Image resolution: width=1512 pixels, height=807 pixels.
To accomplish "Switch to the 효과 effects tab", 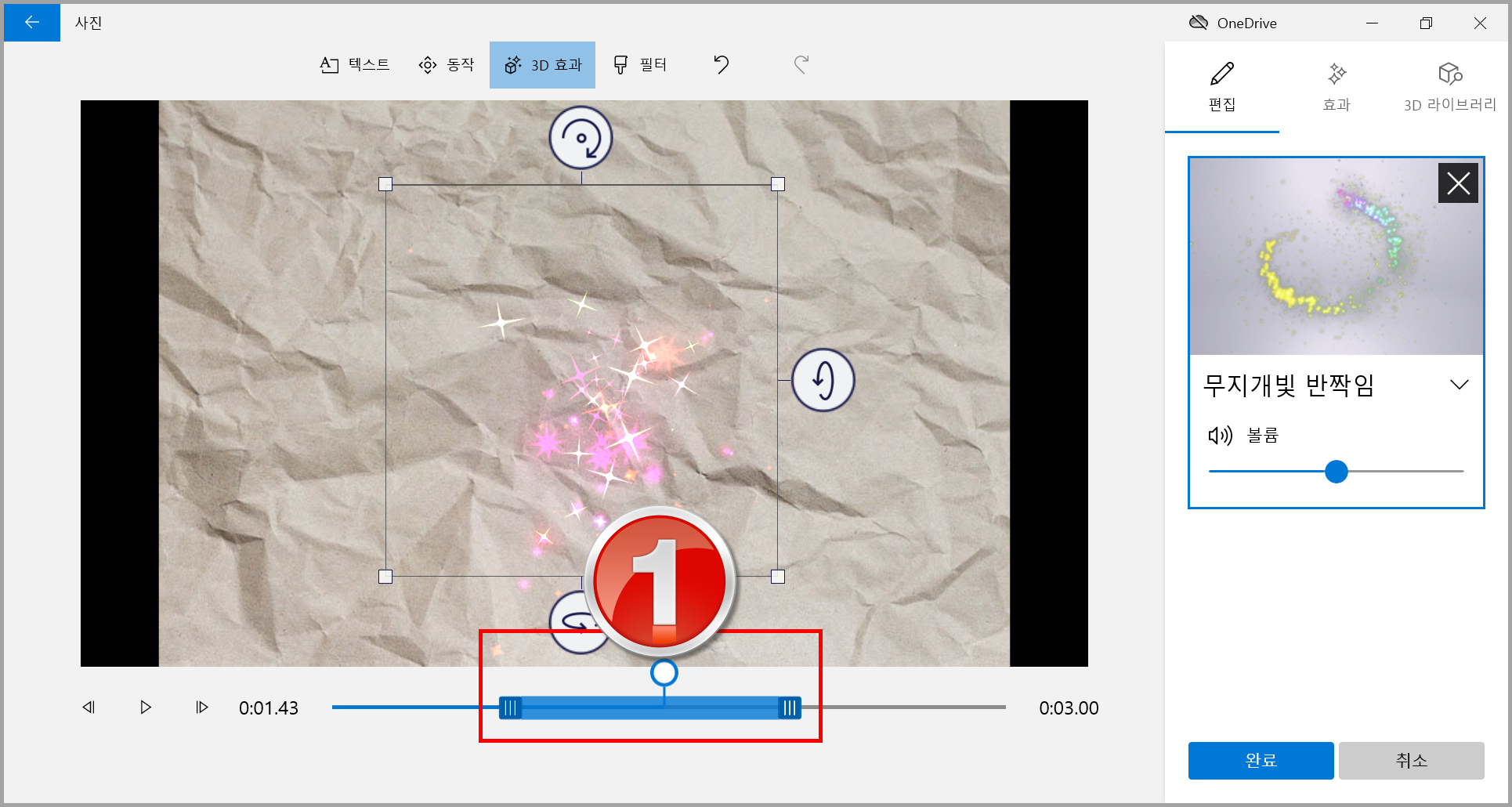I will tap(1337, 87).
